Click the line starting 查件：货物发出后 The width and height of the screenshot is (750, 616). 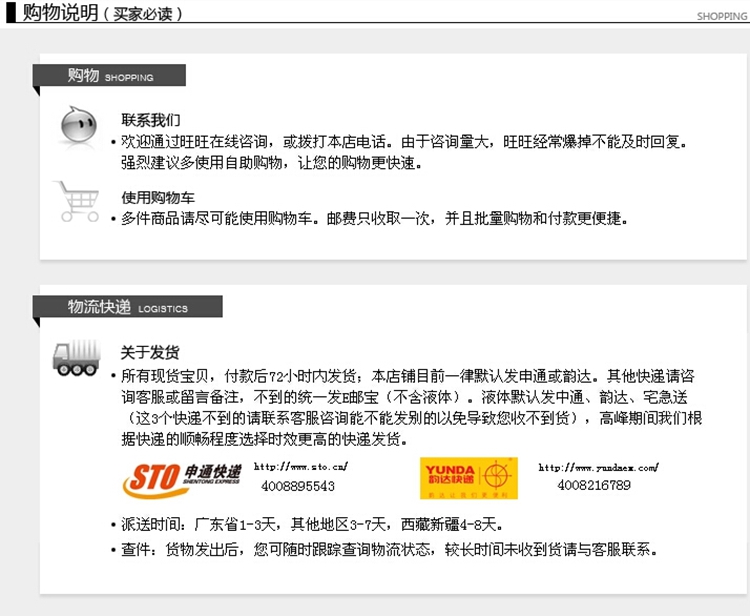[x=389, y=549]
